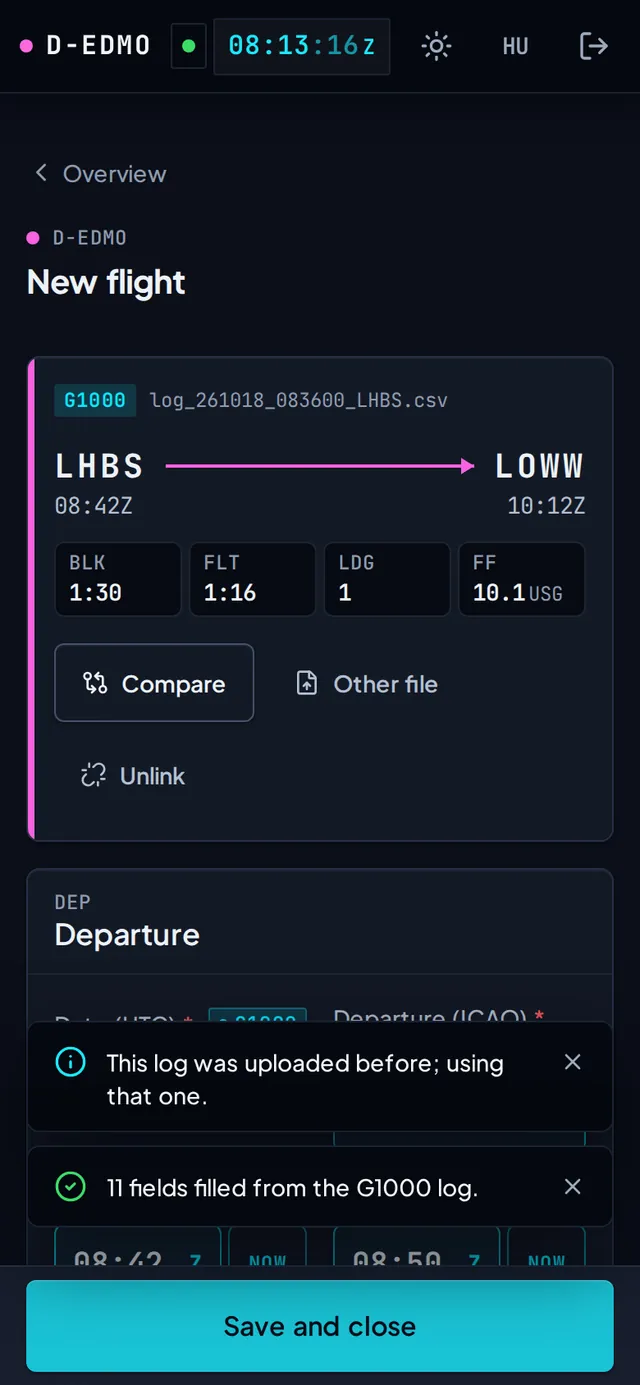Dismiss the '11 fields filled' notification

pyautogui.click(x=572, y=1187)
